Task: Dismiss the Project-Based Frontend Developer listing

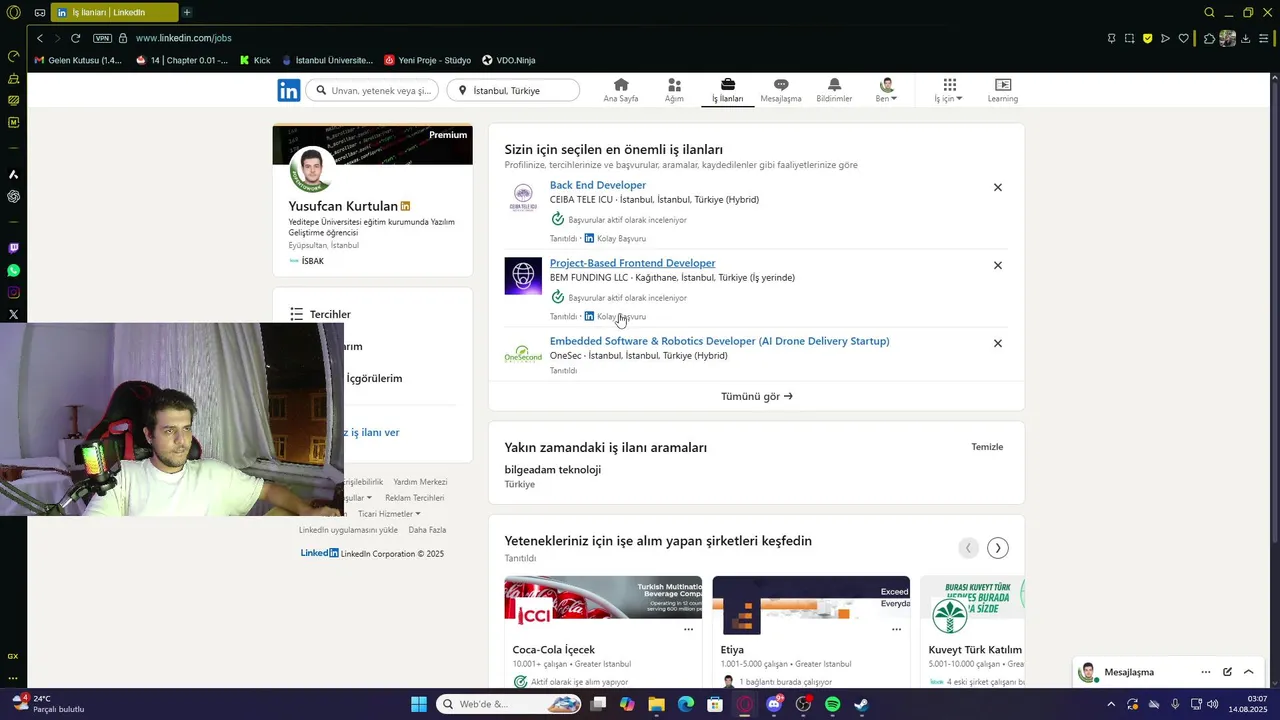Action: coord(997,265)
